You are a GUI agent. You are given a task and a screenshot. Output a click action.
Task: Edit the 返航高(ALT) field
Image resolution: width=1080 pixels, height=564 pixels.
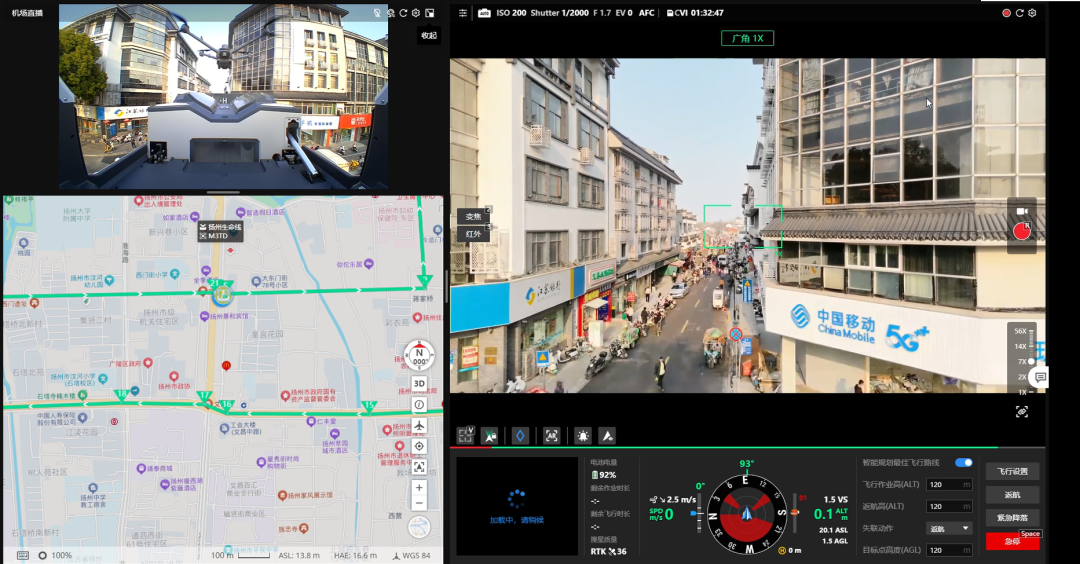(x=949, y=506)
